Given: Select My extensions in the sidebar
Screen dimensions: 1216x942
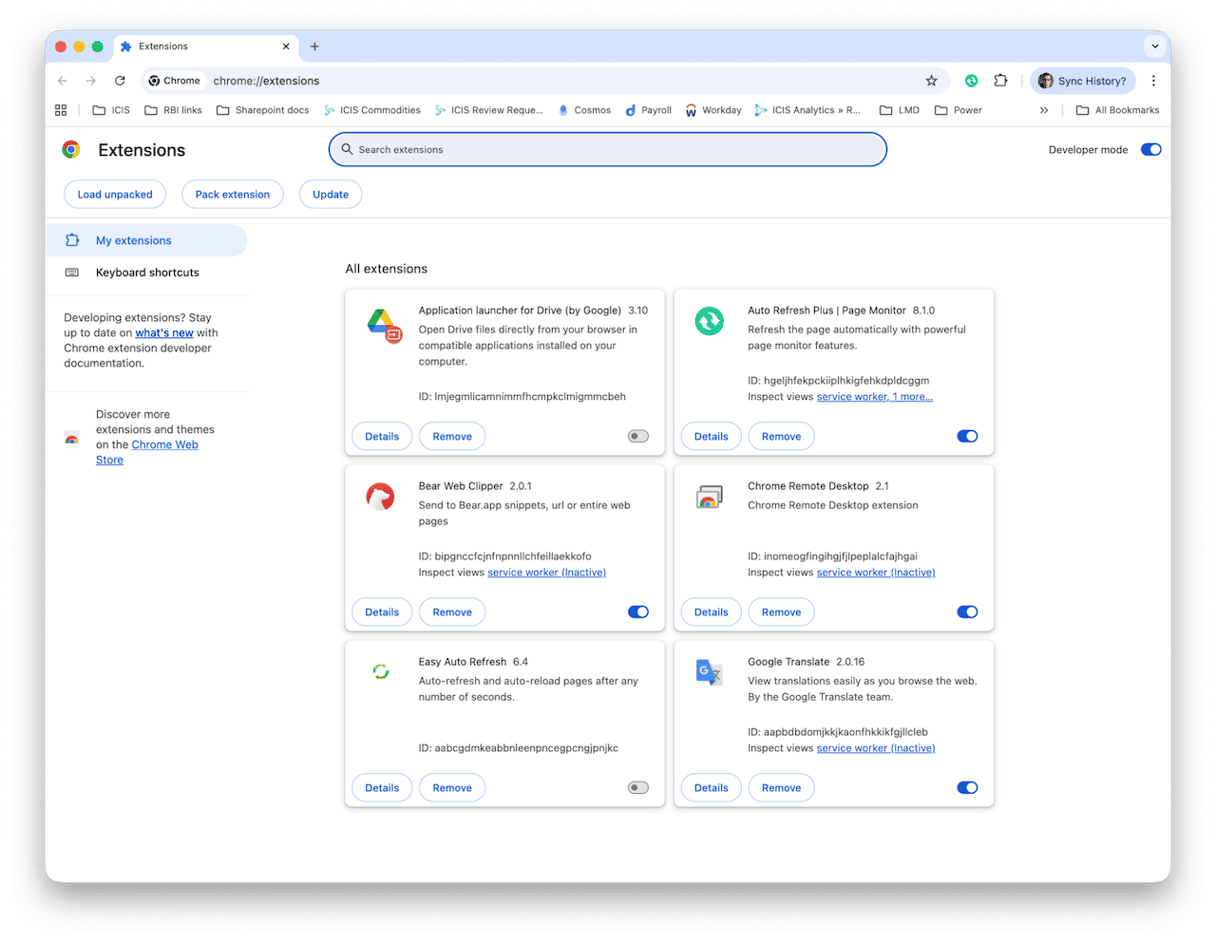Looking at the screenshot, I should [x=133, y=240].
